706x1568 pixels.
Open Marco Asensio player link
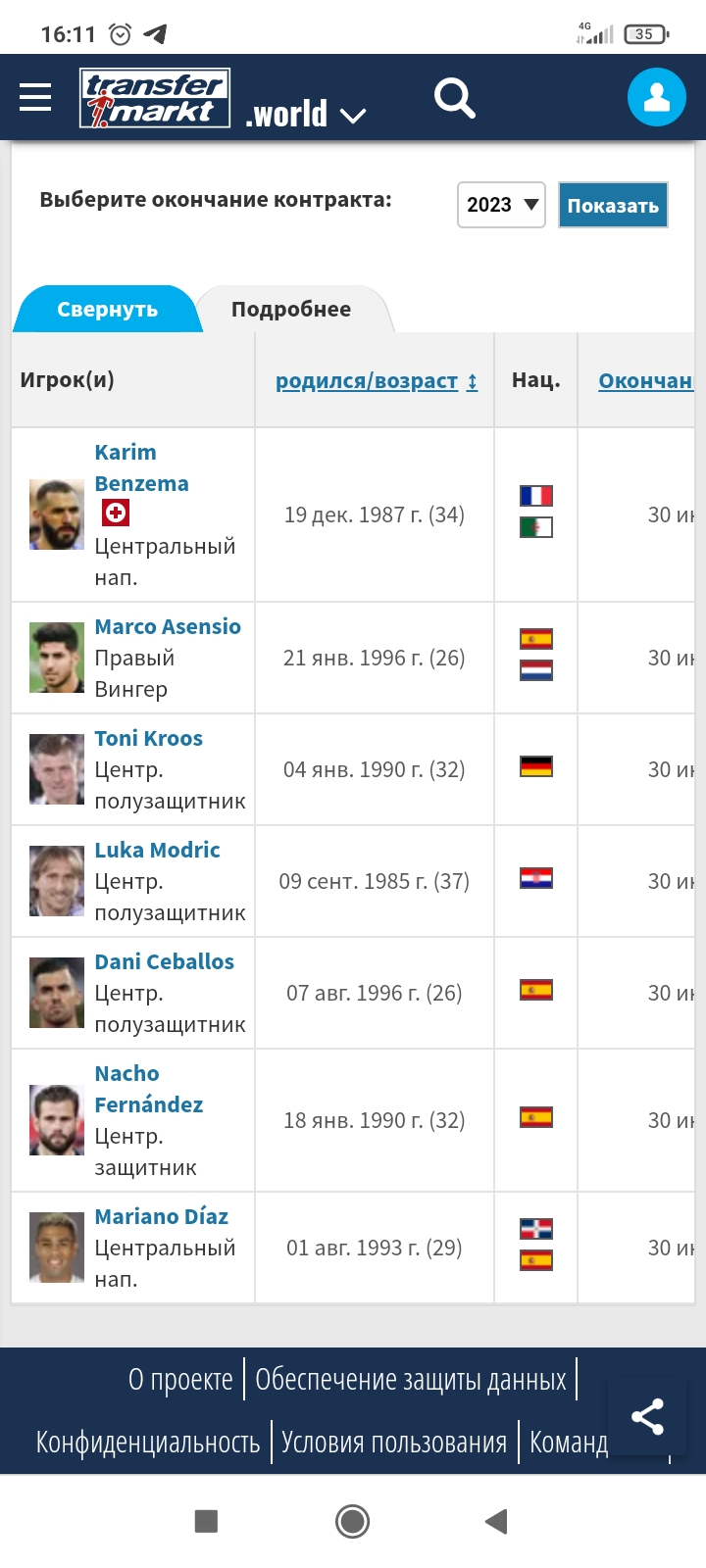point(168,627)
